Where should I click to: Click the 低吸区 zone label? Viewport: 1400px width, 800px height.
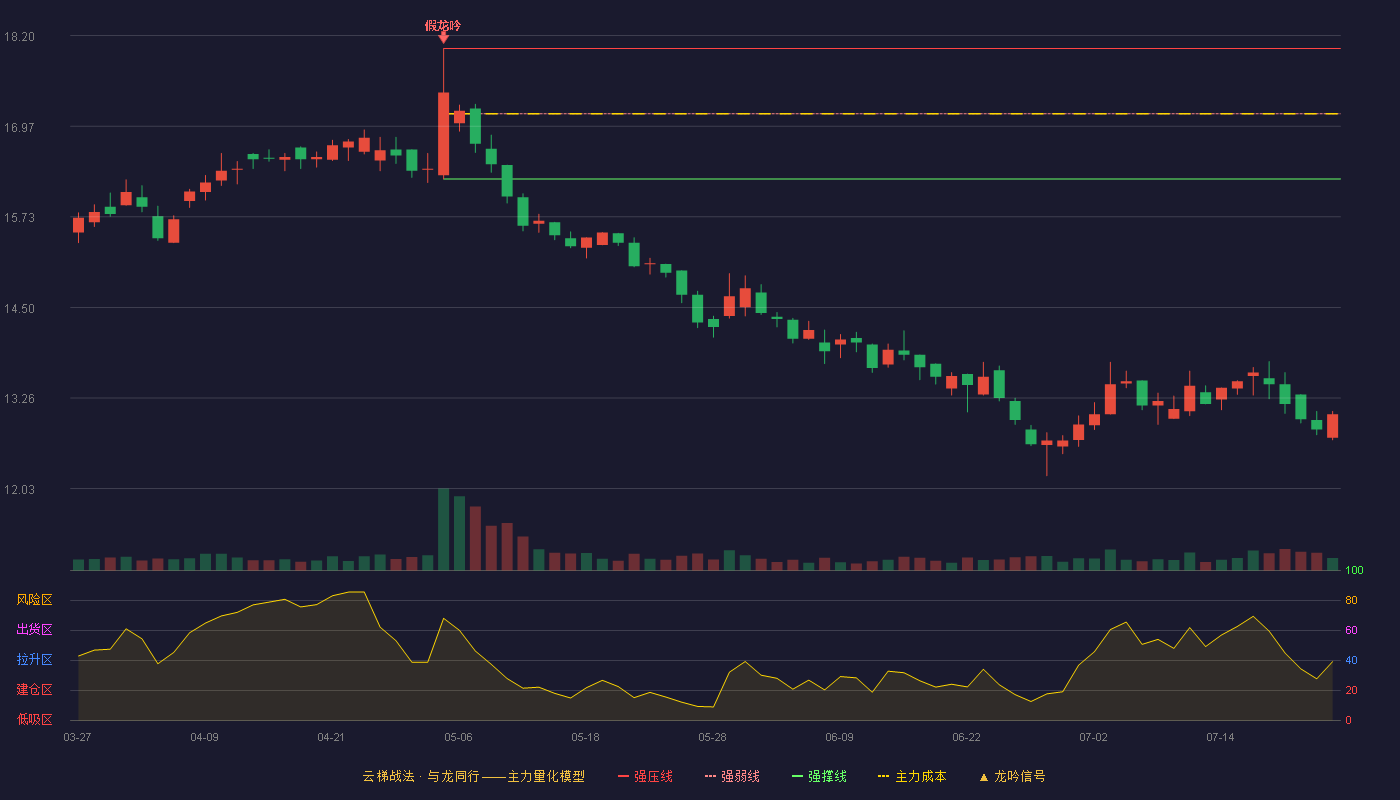[x=34, y=720]
